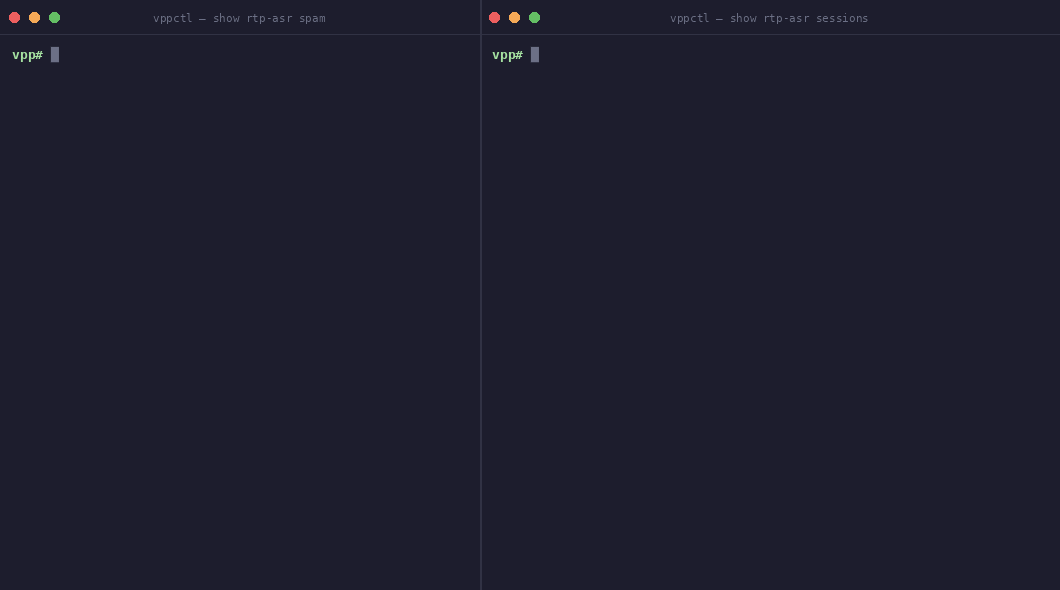Focus the cursor block in the sessions terminal
Screen dimensions: 1060x590
pyautogui.click(x=535, y=55)
